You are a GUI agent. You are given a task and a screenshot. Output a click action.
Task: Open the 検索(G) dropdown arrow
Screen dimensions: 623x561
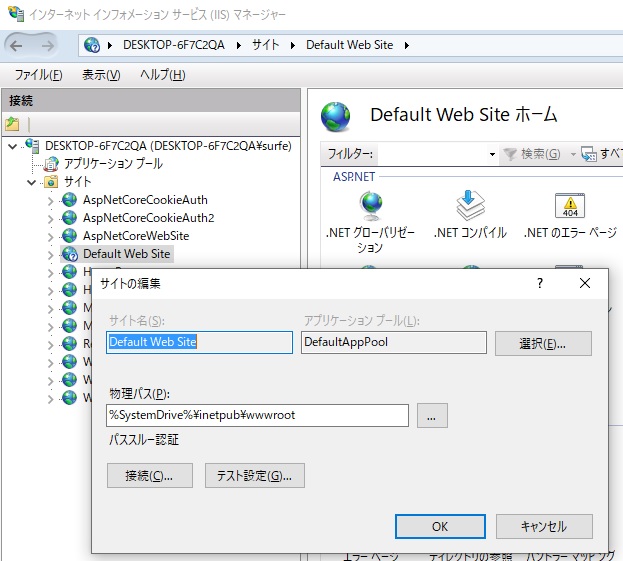coord(573,154)
